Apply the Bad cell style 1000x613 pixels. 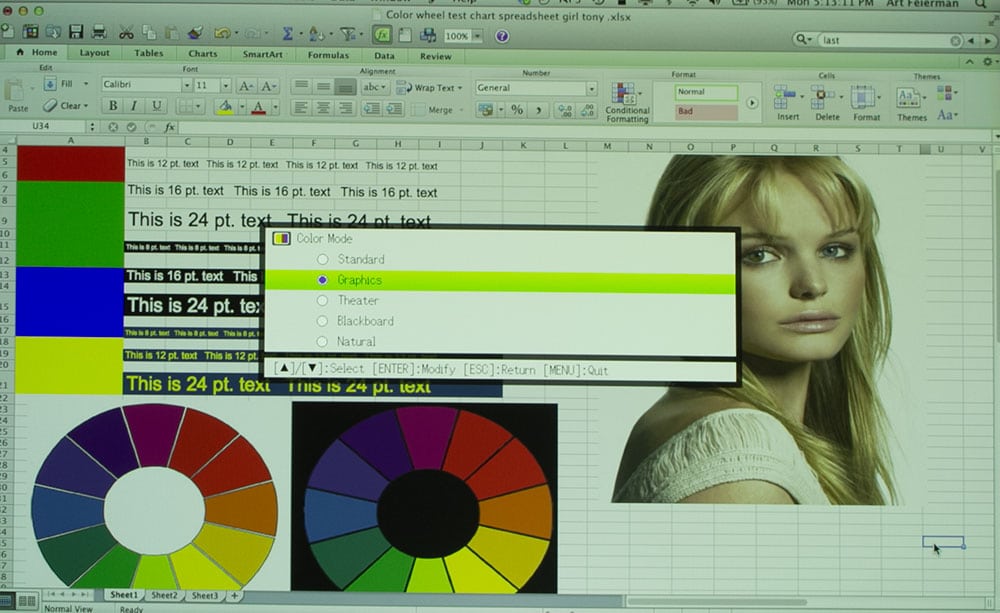705,112
